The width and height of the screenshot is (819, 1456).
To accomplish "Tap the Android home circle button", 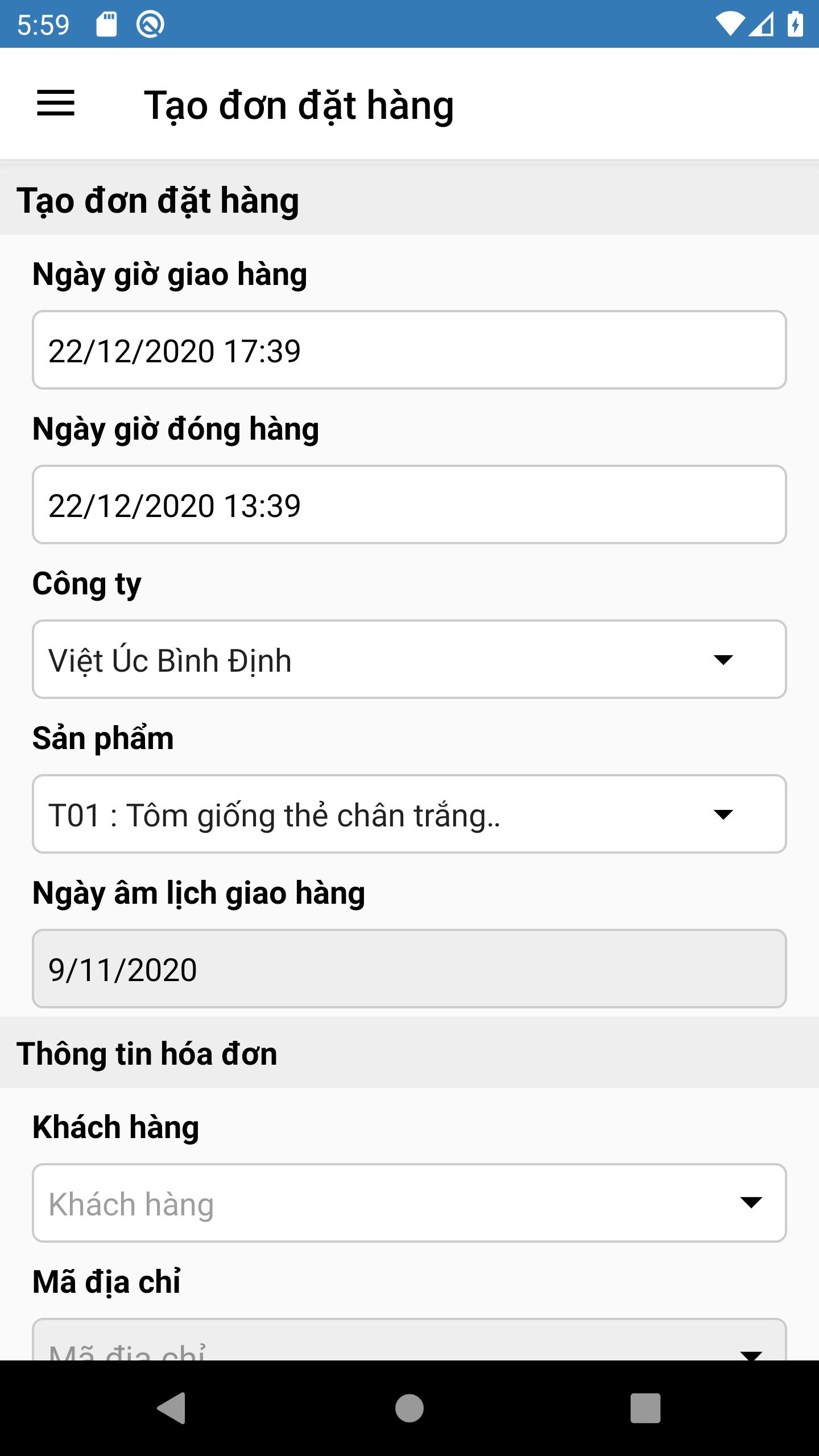I will coord(409,1408).
